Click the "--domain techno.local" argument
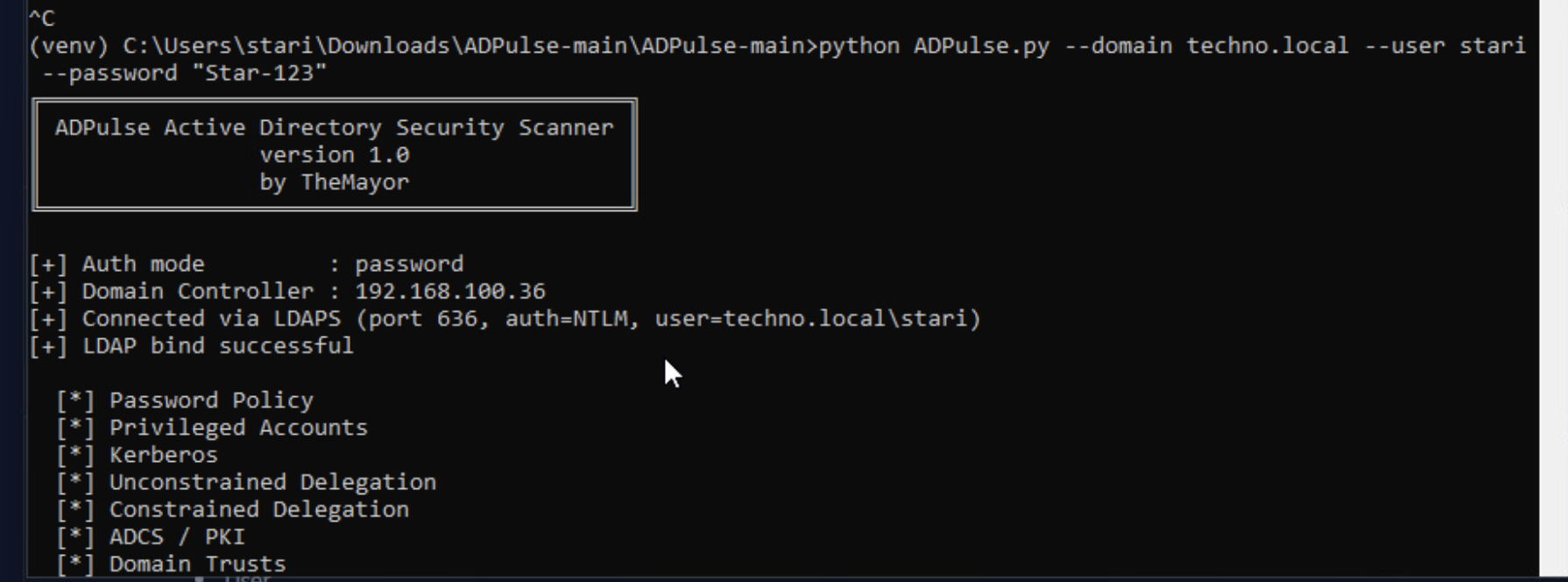Viewport: 1568px width, 582px height. 1206,46
